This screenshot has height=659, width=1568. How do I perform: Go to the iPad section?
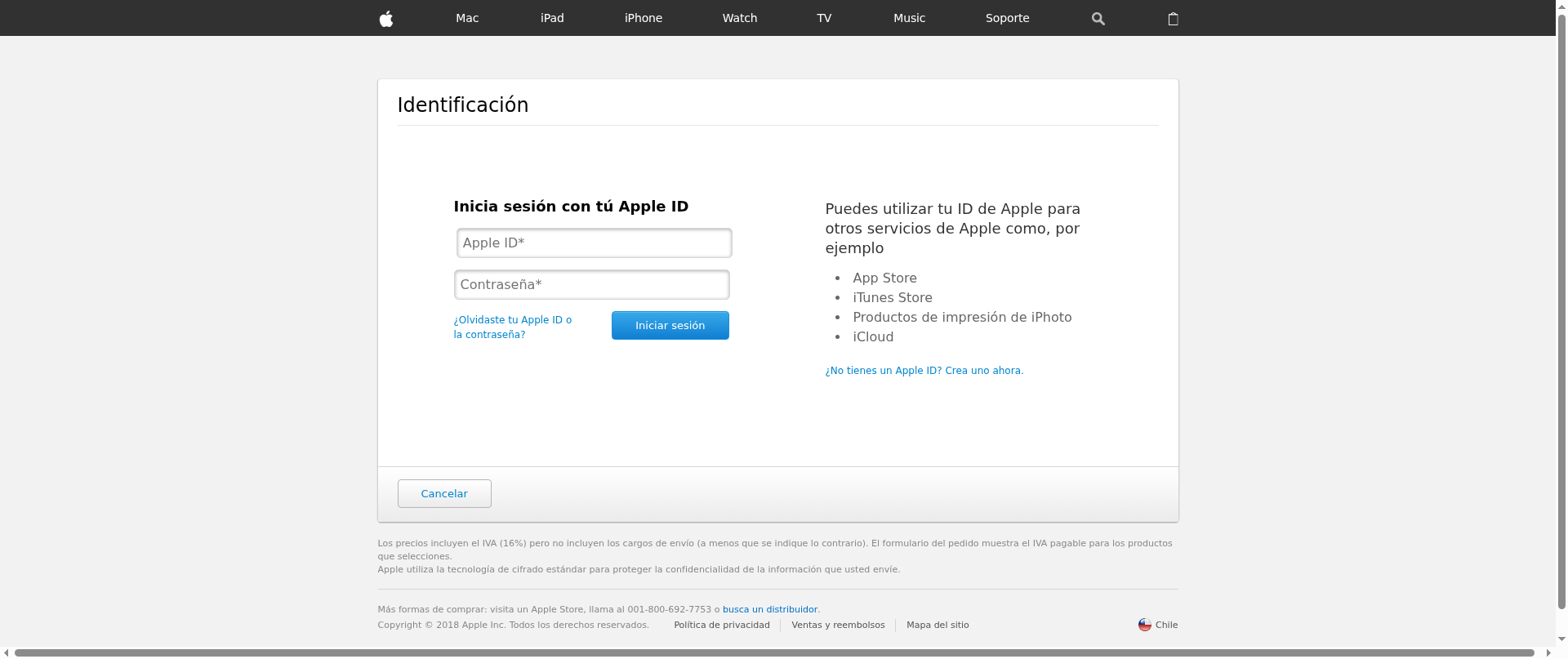pos(552,18)
